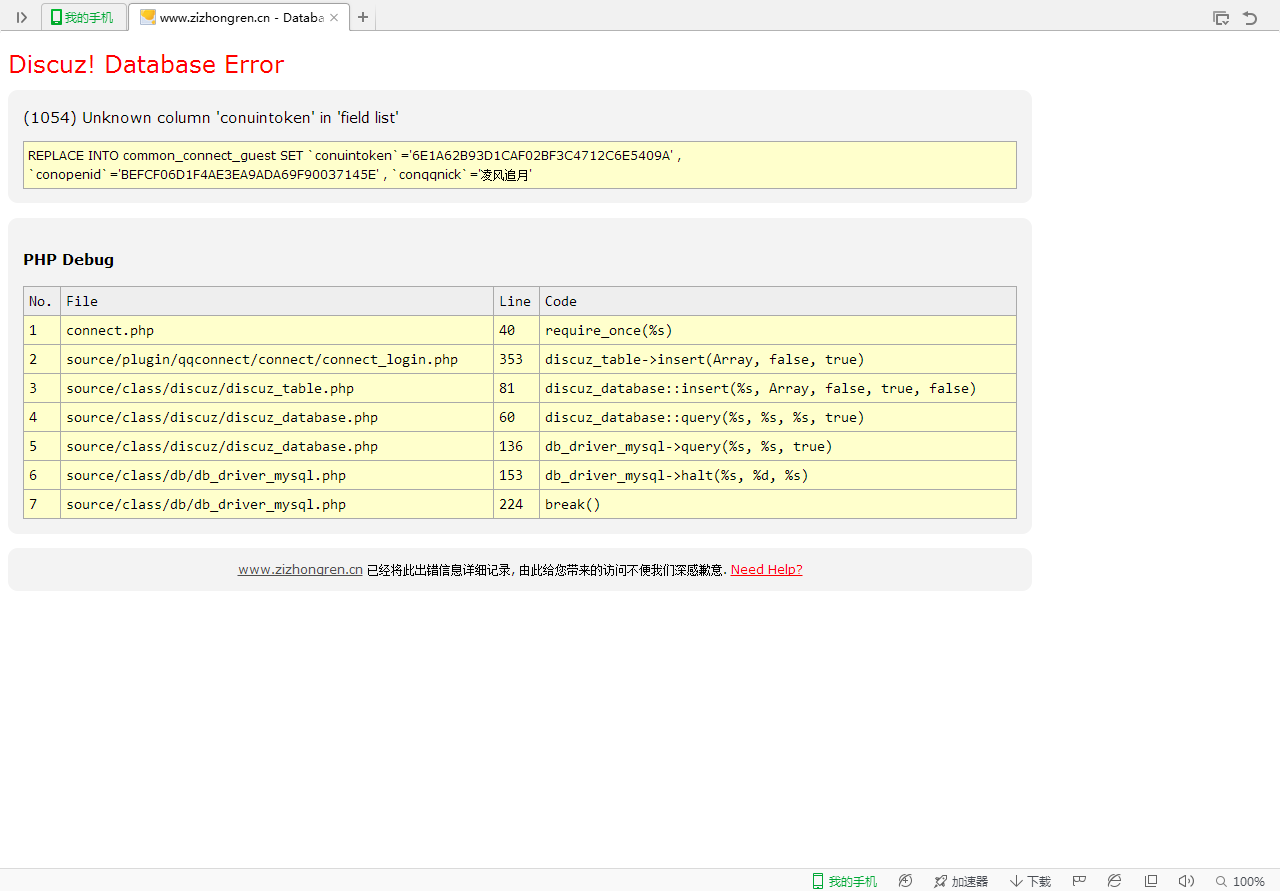Open a new tab with plus button

click(363, 17)
